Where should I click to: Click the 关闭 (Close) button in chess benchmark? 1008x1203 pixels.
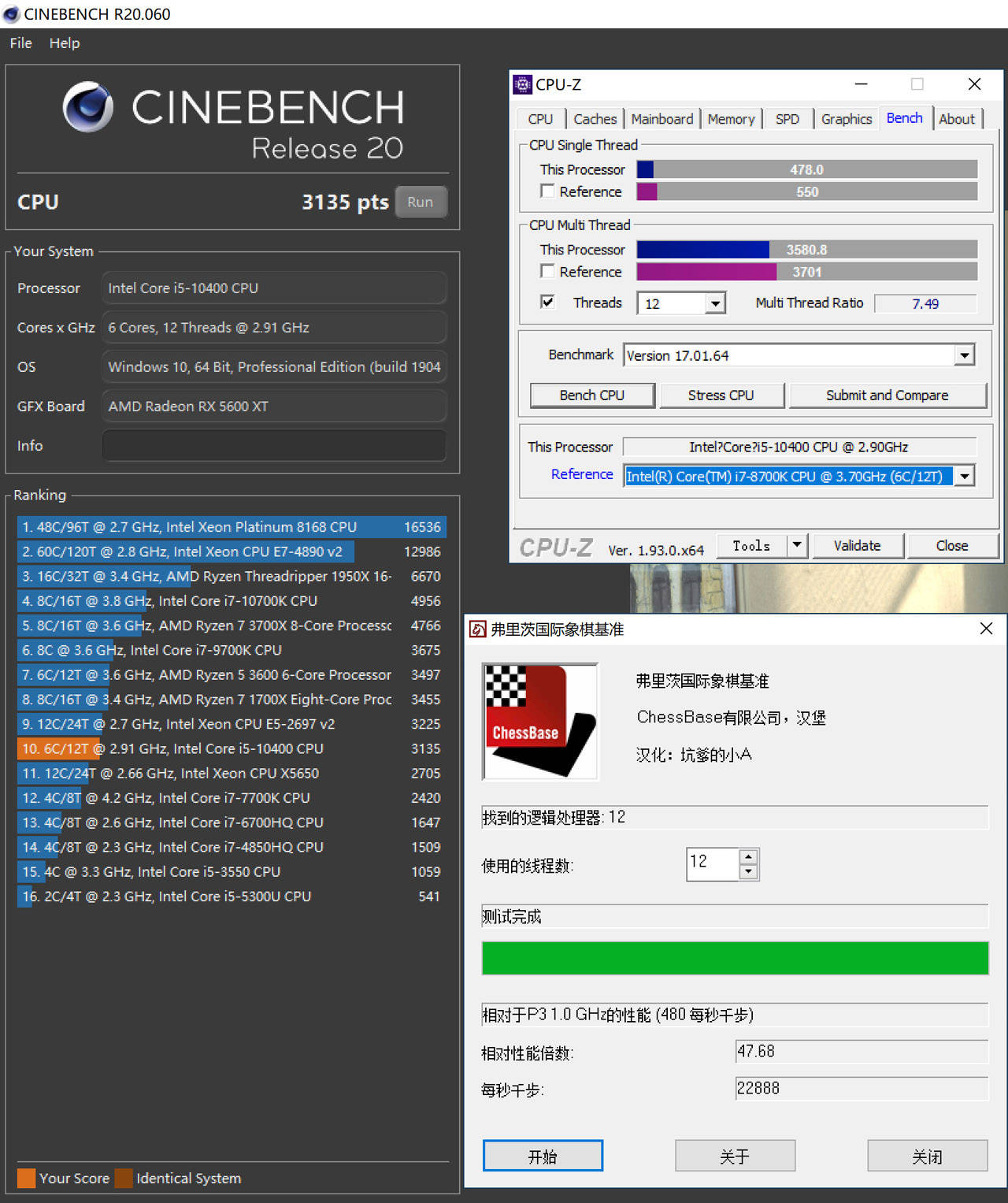[x=928, y=1156]
